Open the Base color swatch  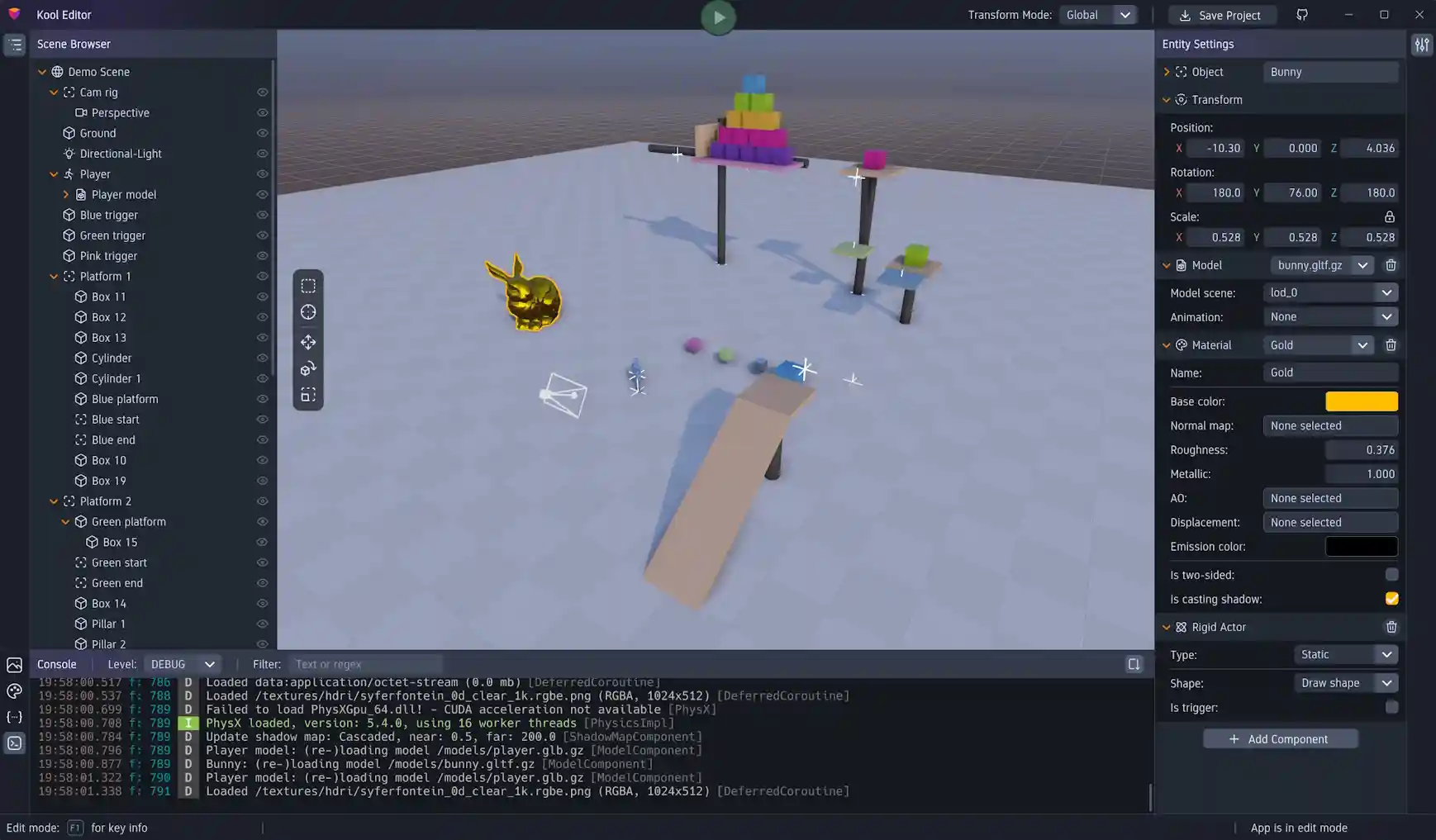click(x=1362, y=401)
